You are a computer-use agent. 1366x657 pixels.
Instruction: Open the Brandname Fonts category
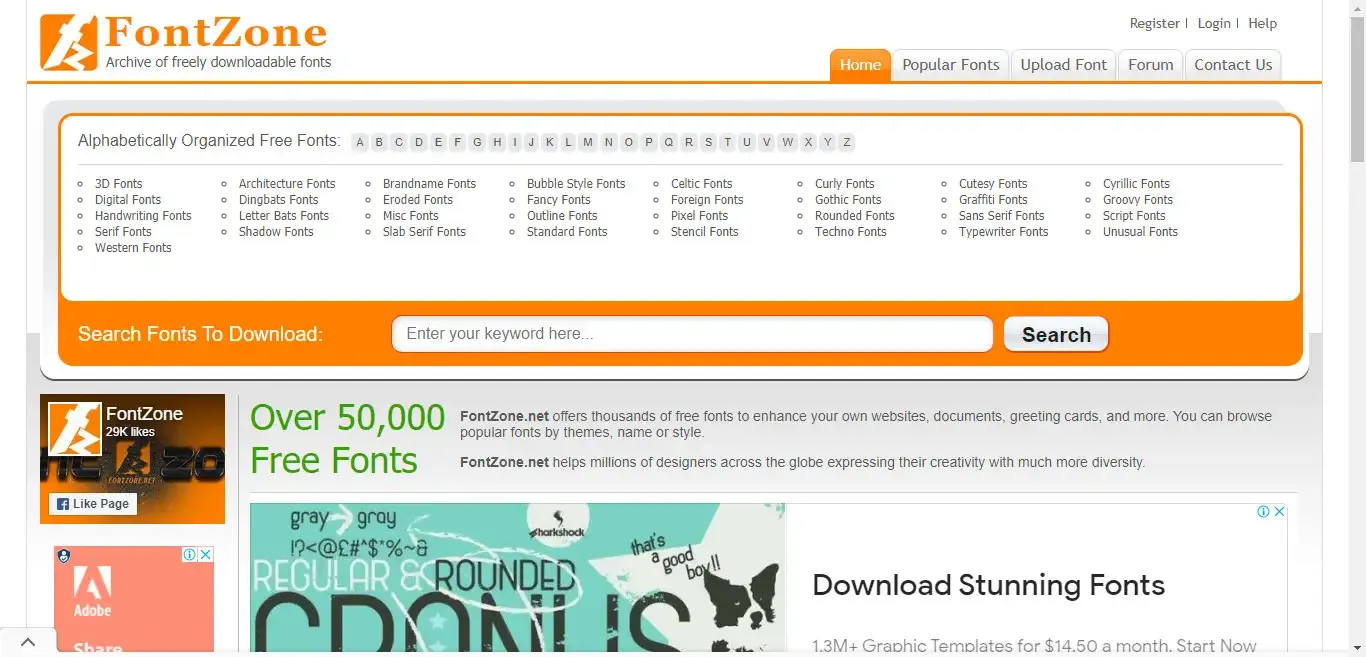(x=429, y=184)
